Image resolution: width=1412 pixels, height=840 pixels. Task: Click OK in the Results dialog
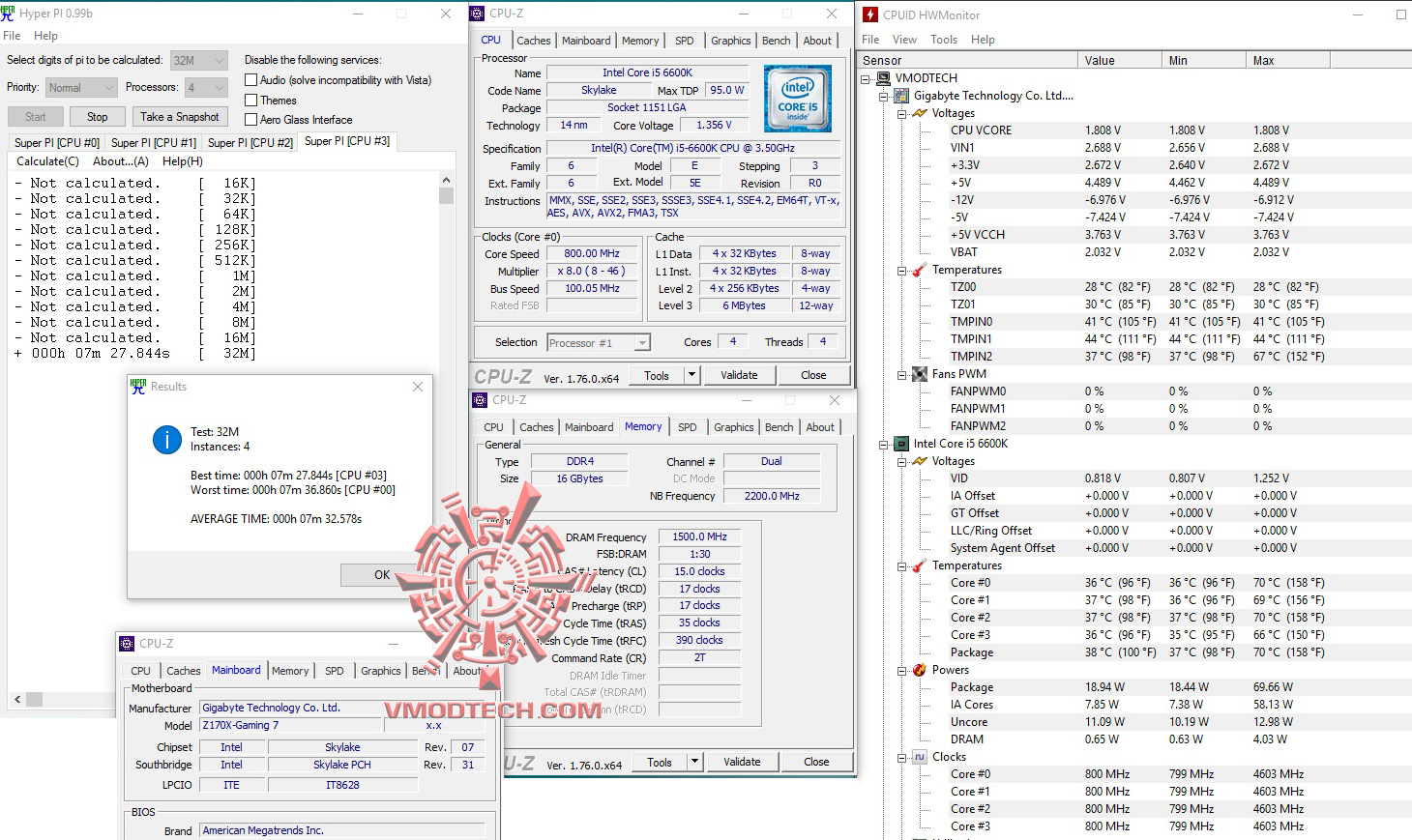tap(382, 574)
